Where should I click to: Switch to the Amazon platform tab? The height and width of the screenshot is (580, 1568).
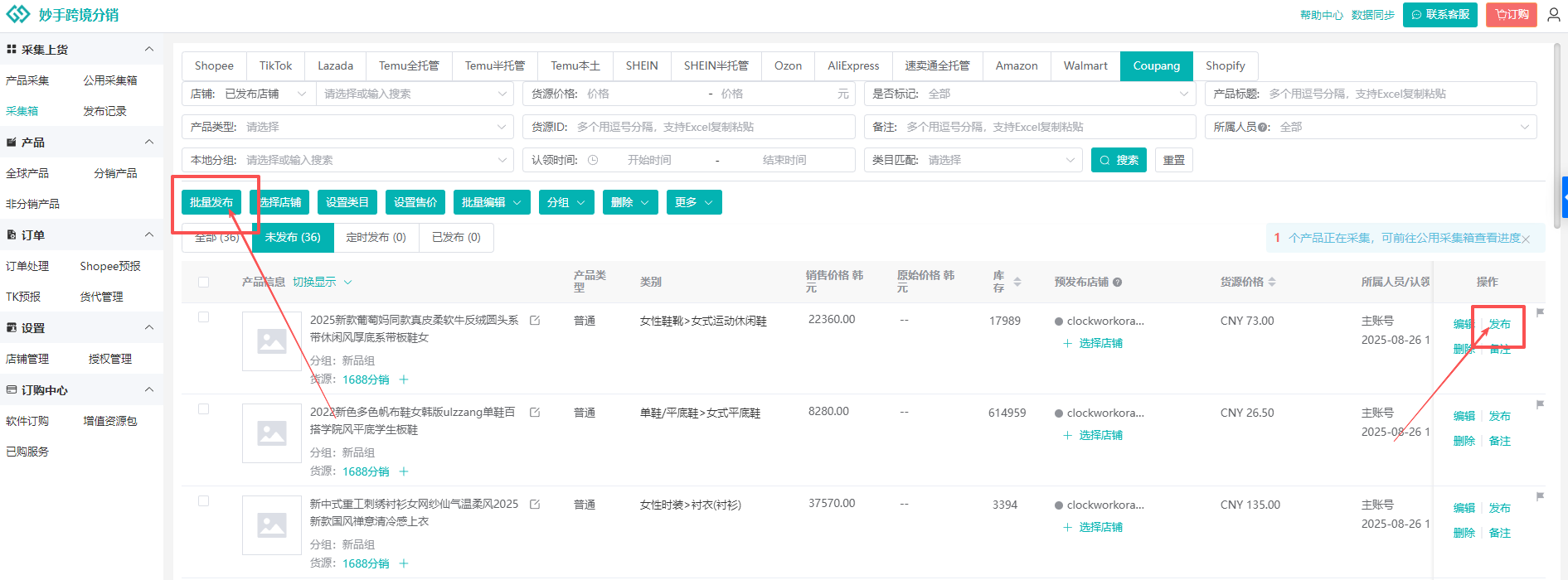tap(1016, 66)
